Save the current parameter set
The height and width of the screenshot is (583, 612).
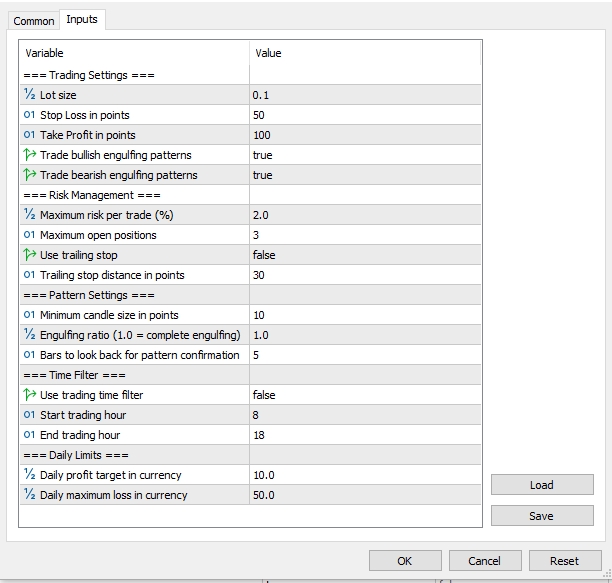point(542,516)
